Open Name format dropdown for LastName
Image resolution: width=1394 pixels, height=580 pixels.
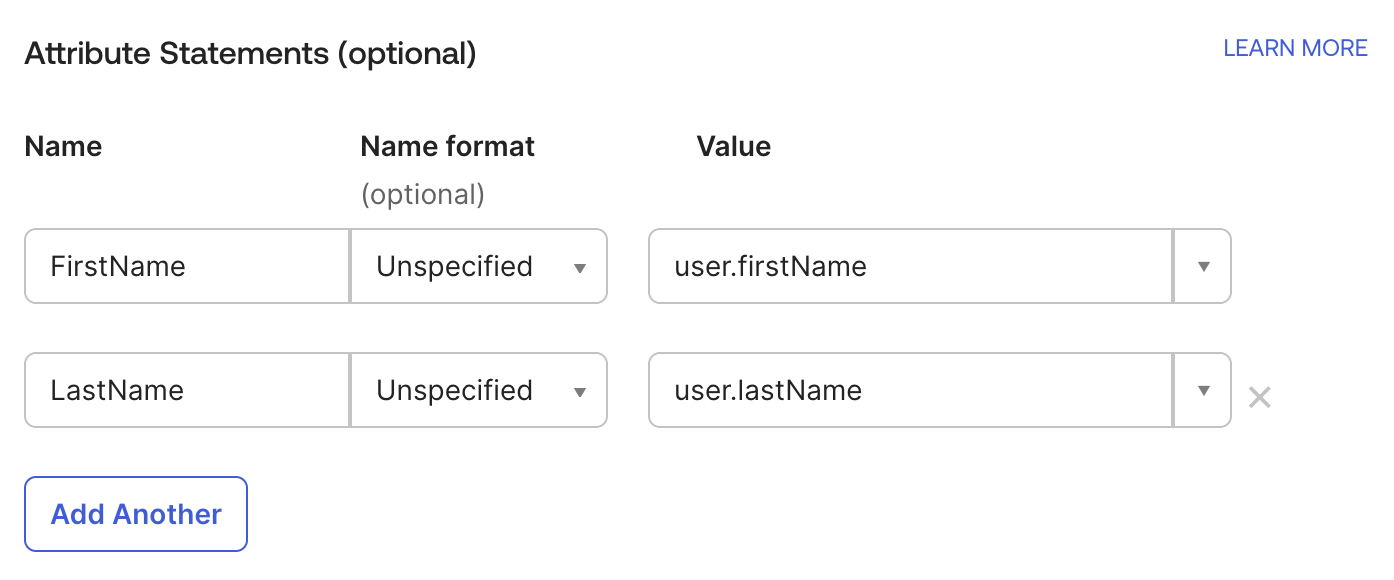point(478,390)
